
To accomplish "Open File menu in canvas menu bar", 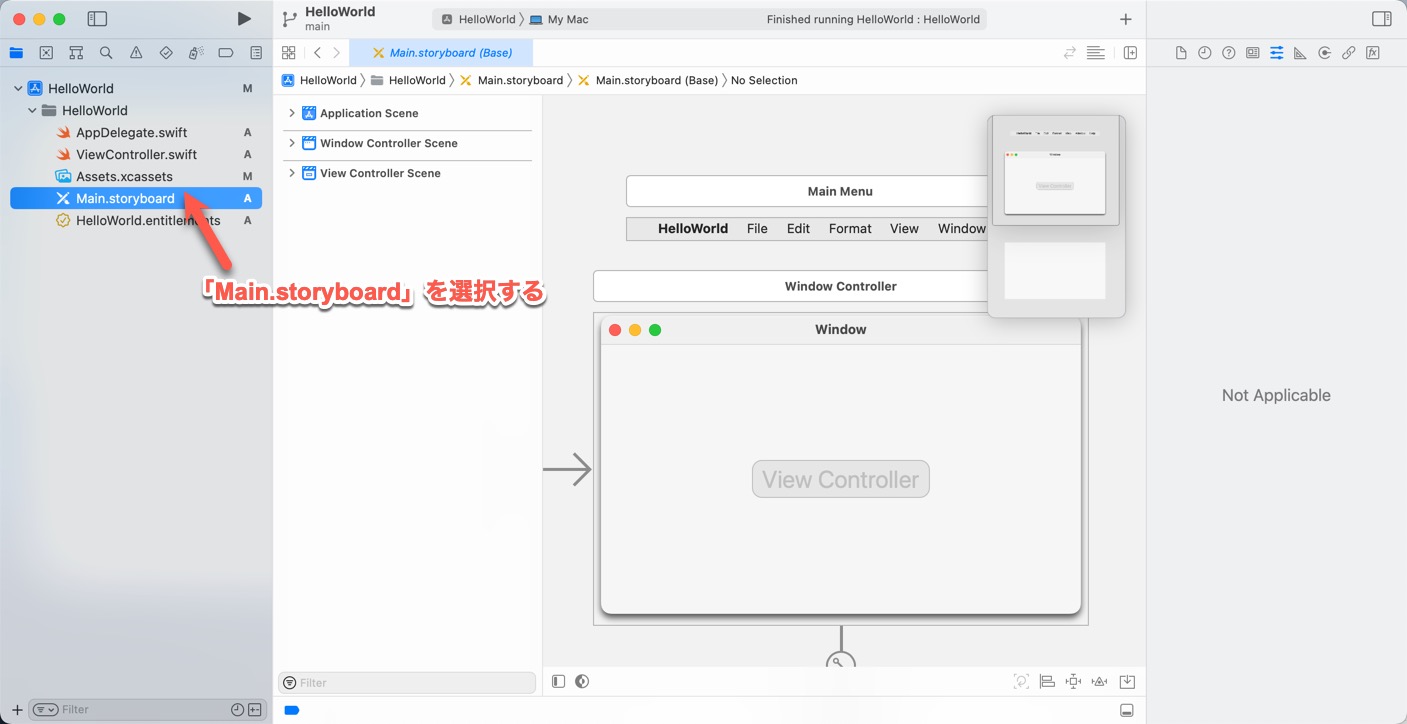I will [757, 229].
